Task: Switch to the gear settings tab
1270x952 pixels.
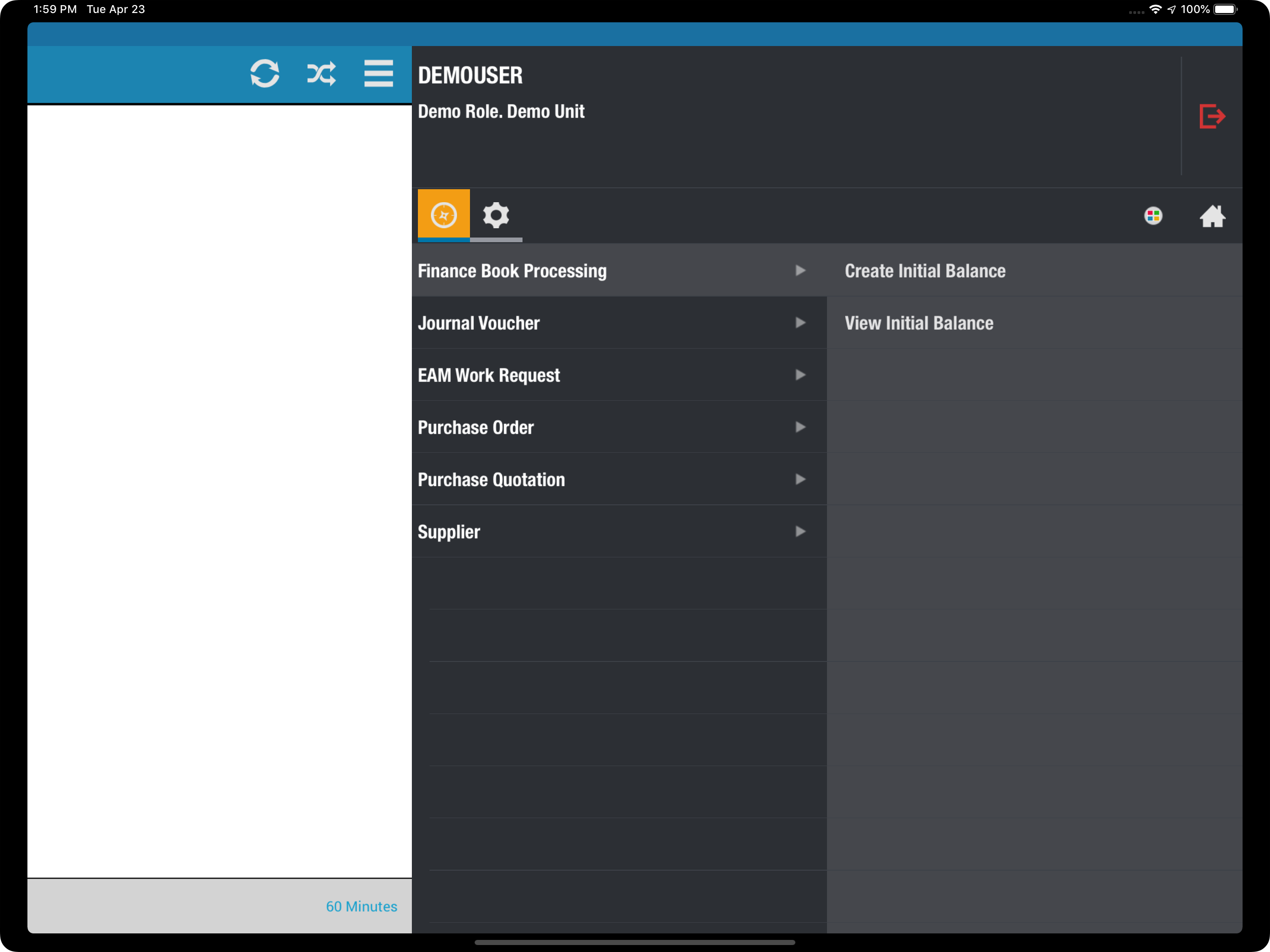Action: (x=496, y=215)
